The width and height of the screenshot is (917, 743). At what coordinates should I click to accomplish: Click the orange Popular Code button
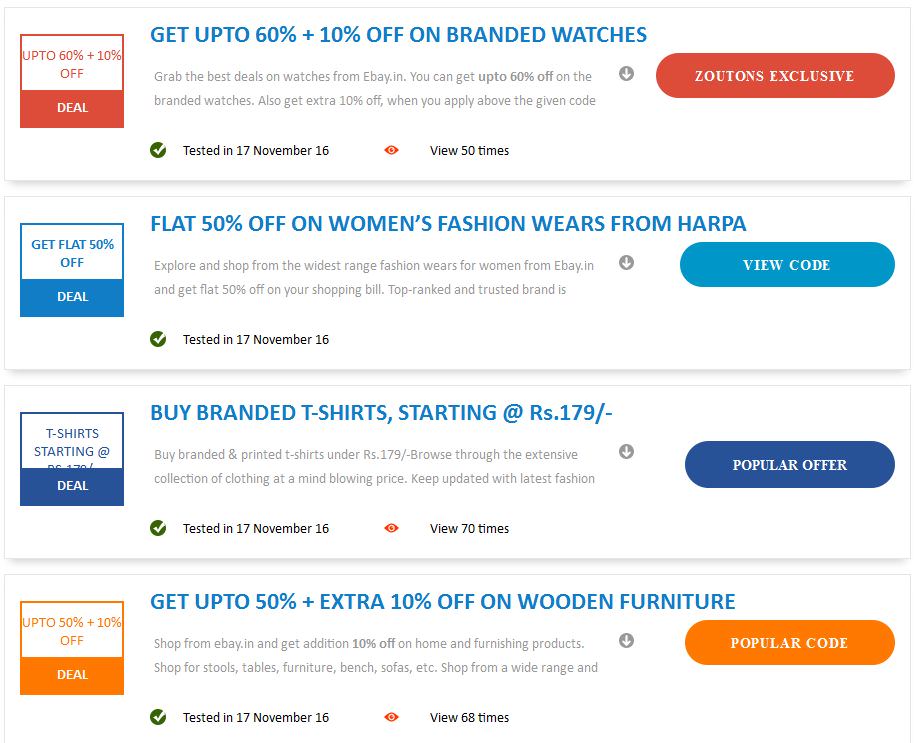tap(790, 642)
